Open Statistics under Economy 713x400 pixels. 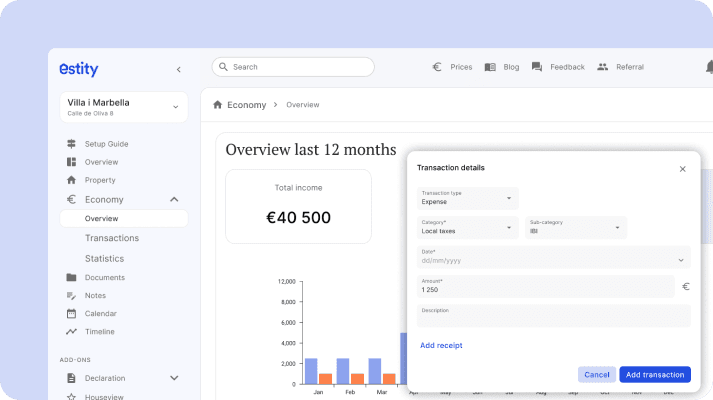coord(105,259)
